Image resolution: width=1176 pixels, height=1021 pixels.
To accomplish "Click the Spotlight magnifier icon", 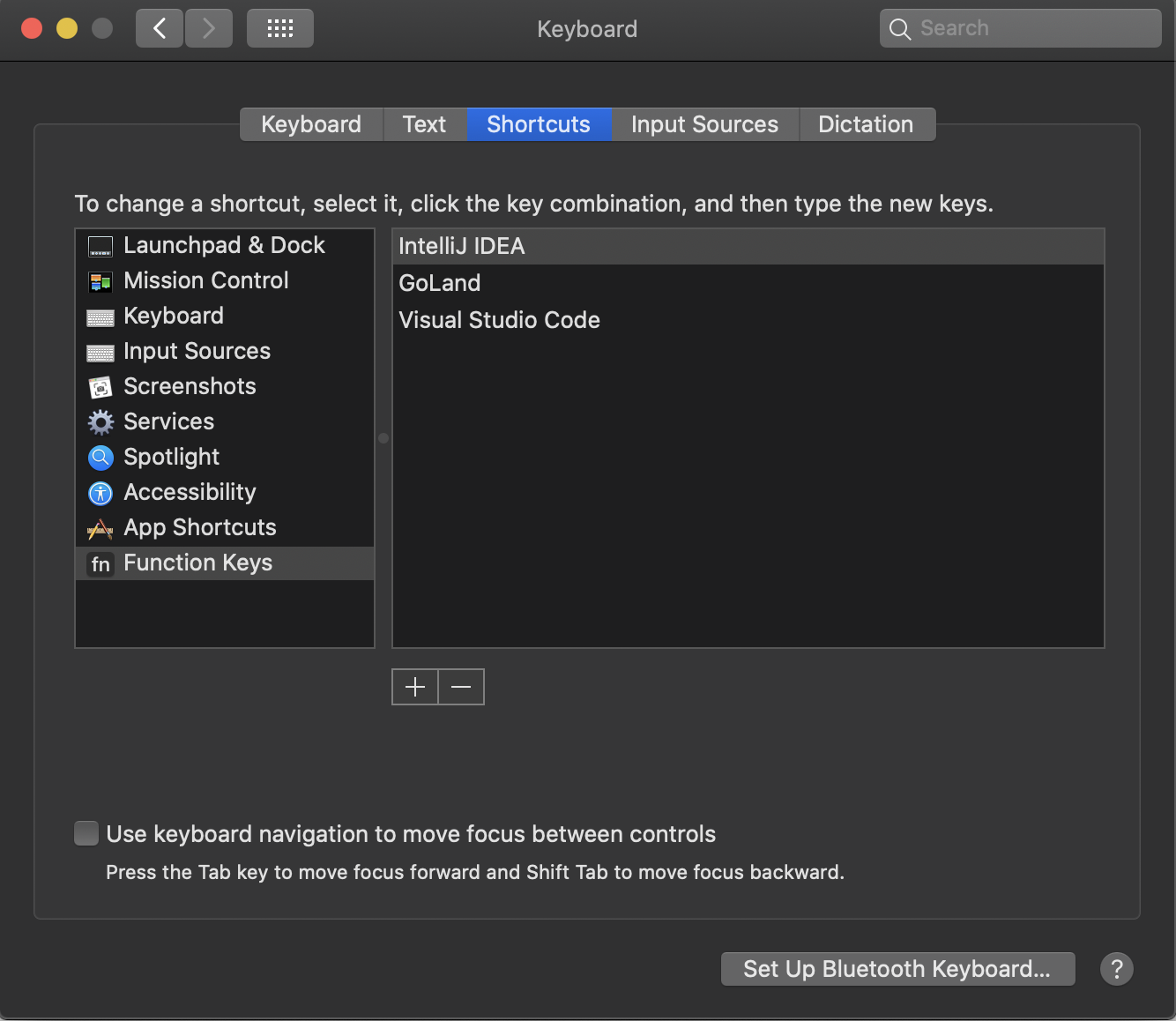I will (x=100, y=458).
